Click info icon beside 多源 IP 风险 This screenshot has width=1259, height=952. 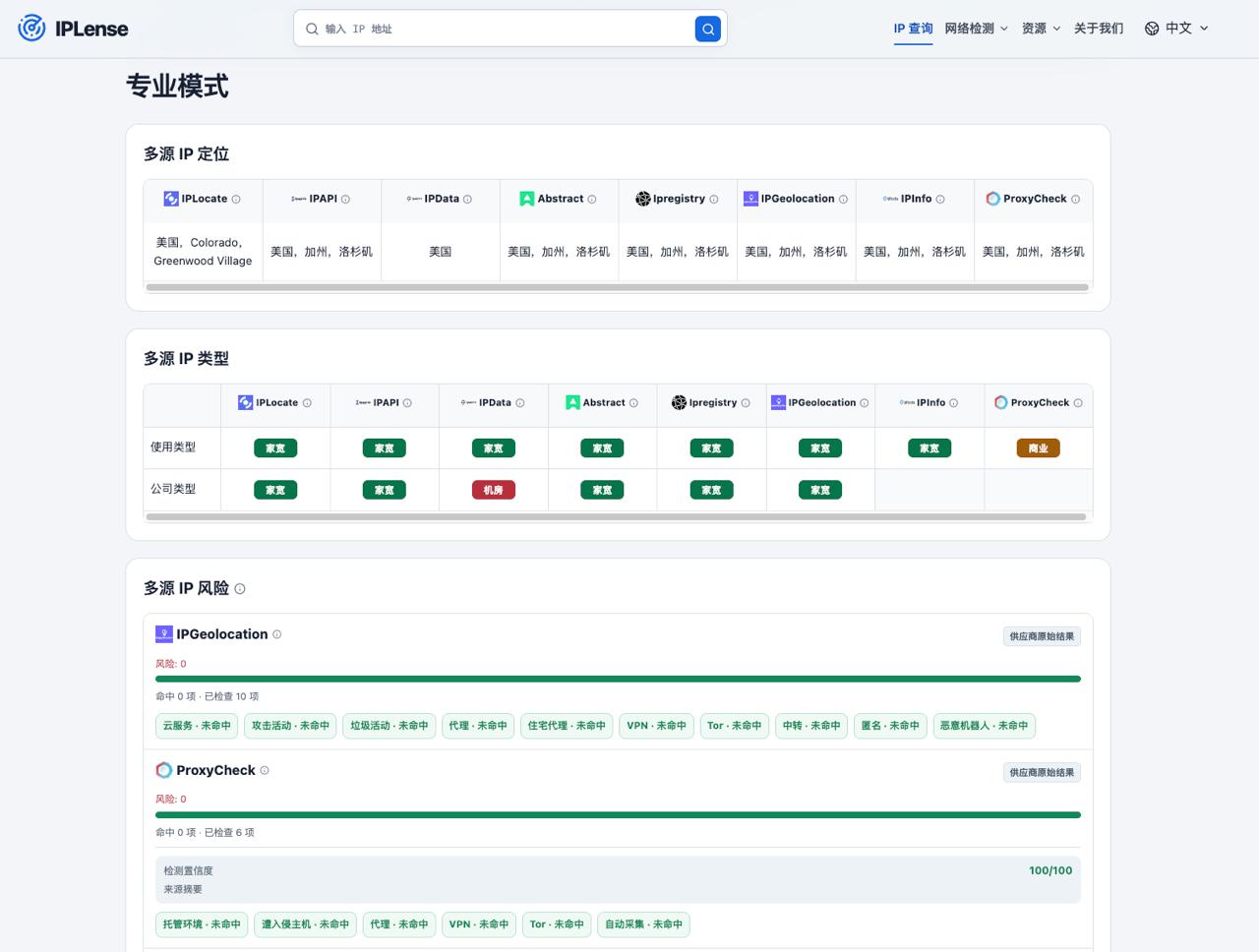point(240,589)
